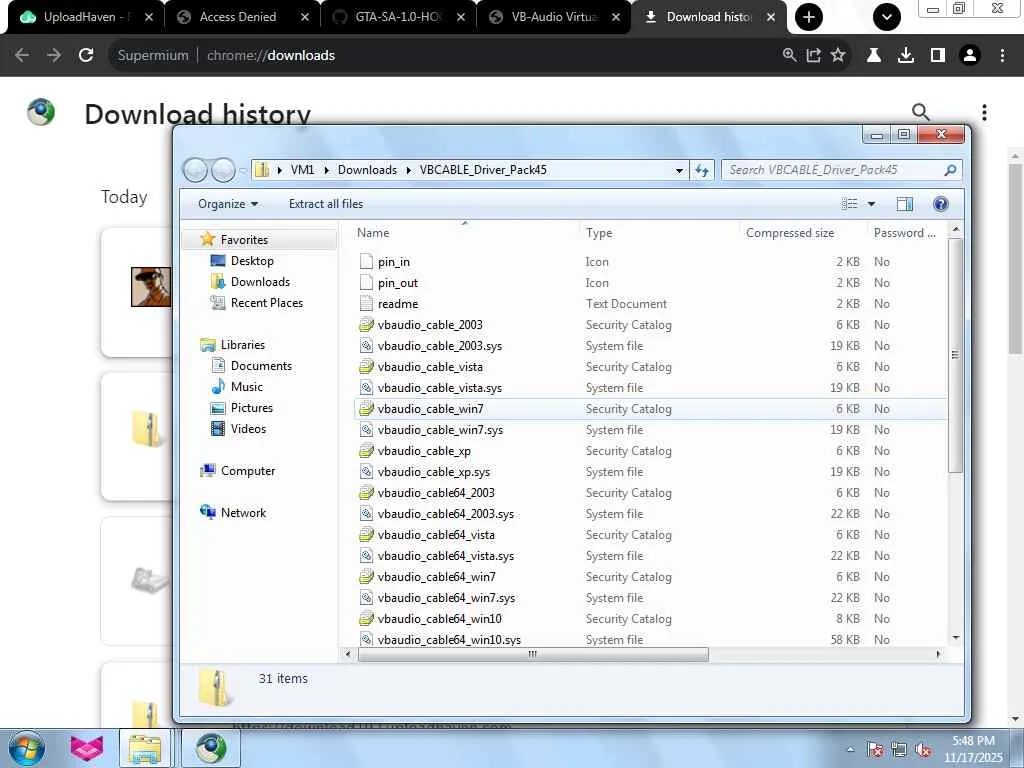Open the view options dropdown arrow

click(x=871, y=204)
